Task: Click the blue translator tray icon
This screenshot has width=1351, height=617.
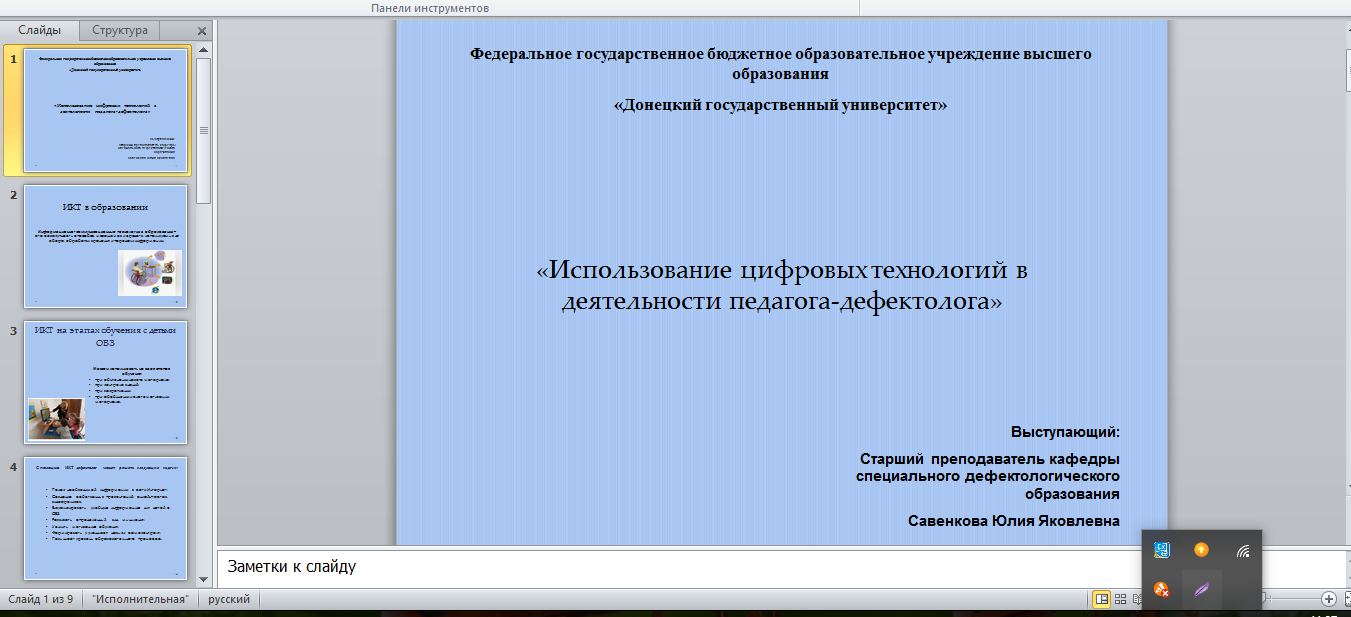Action: (x=1162, y=550)
